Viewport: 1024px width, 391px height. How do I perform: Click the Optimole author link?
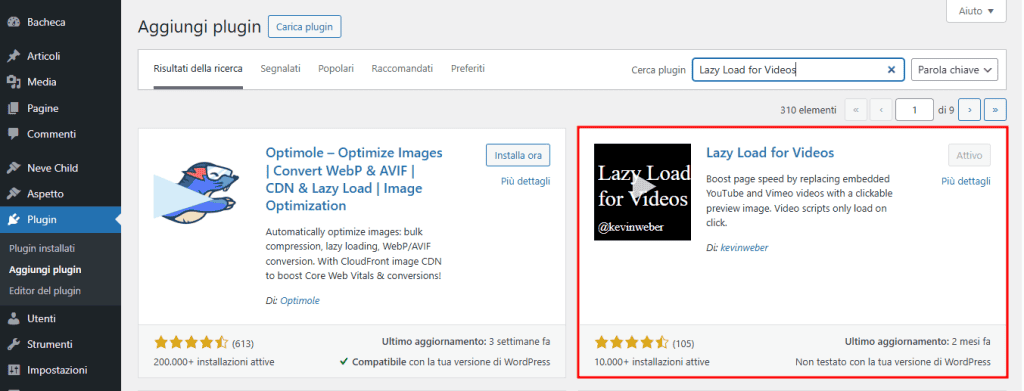point(300,301)
